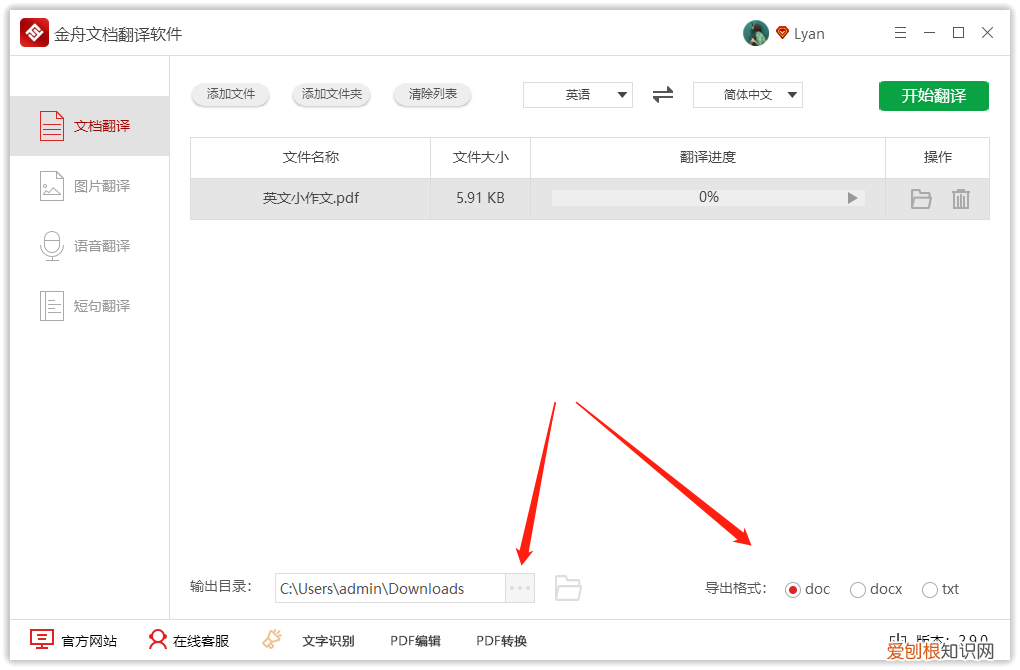Click 添加文件夹 to add a folder

pyautogui.click(x=331, y=95)
